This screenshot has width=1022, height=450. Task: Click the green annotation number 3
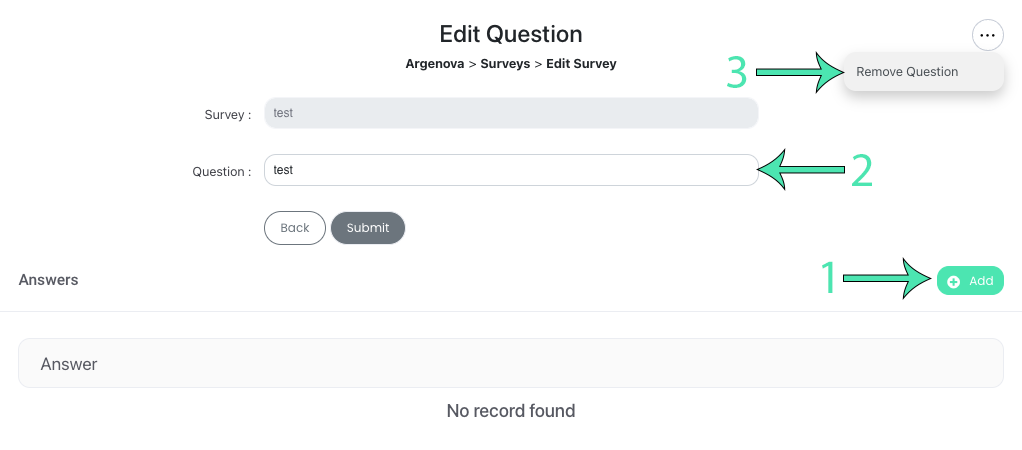pyautogui.click(x=737, y=72)
